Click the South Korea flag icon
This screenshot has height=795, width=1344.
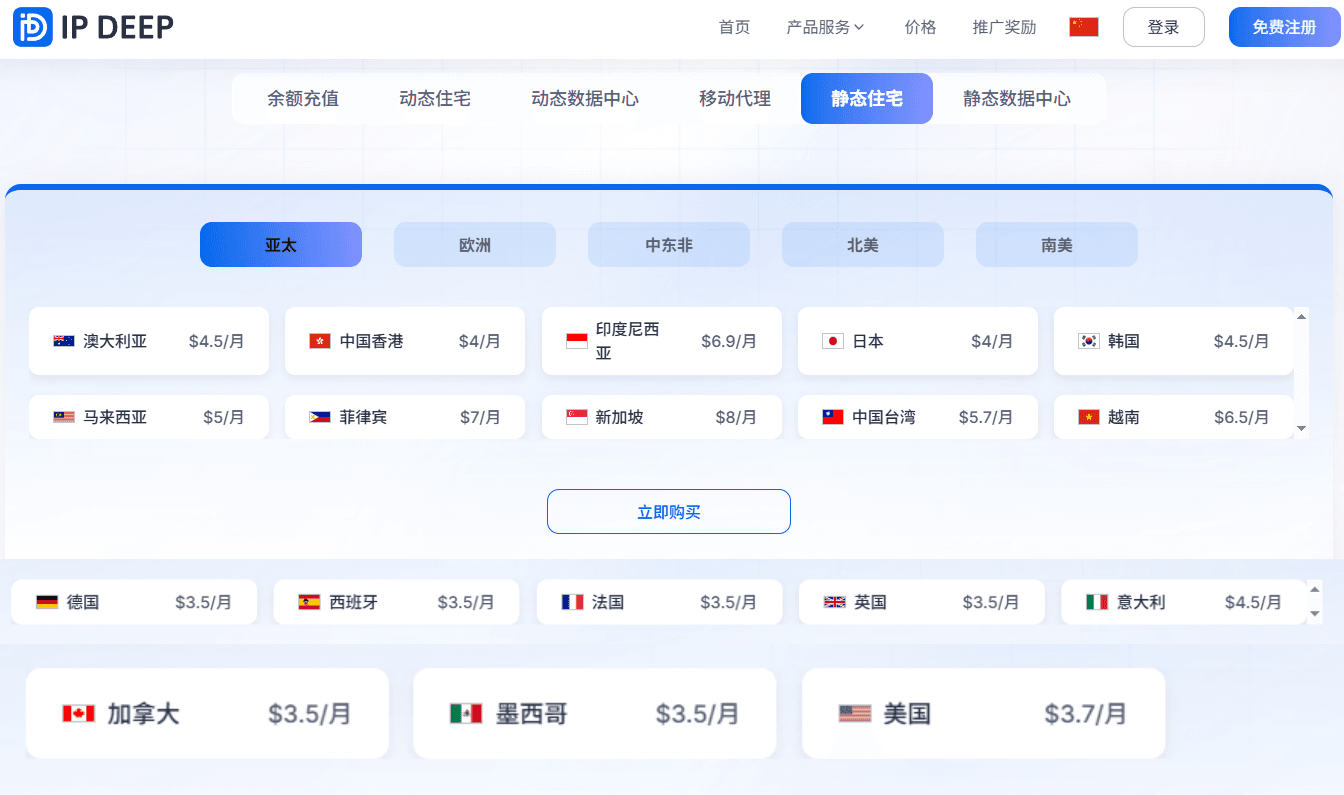point(1088,341)
